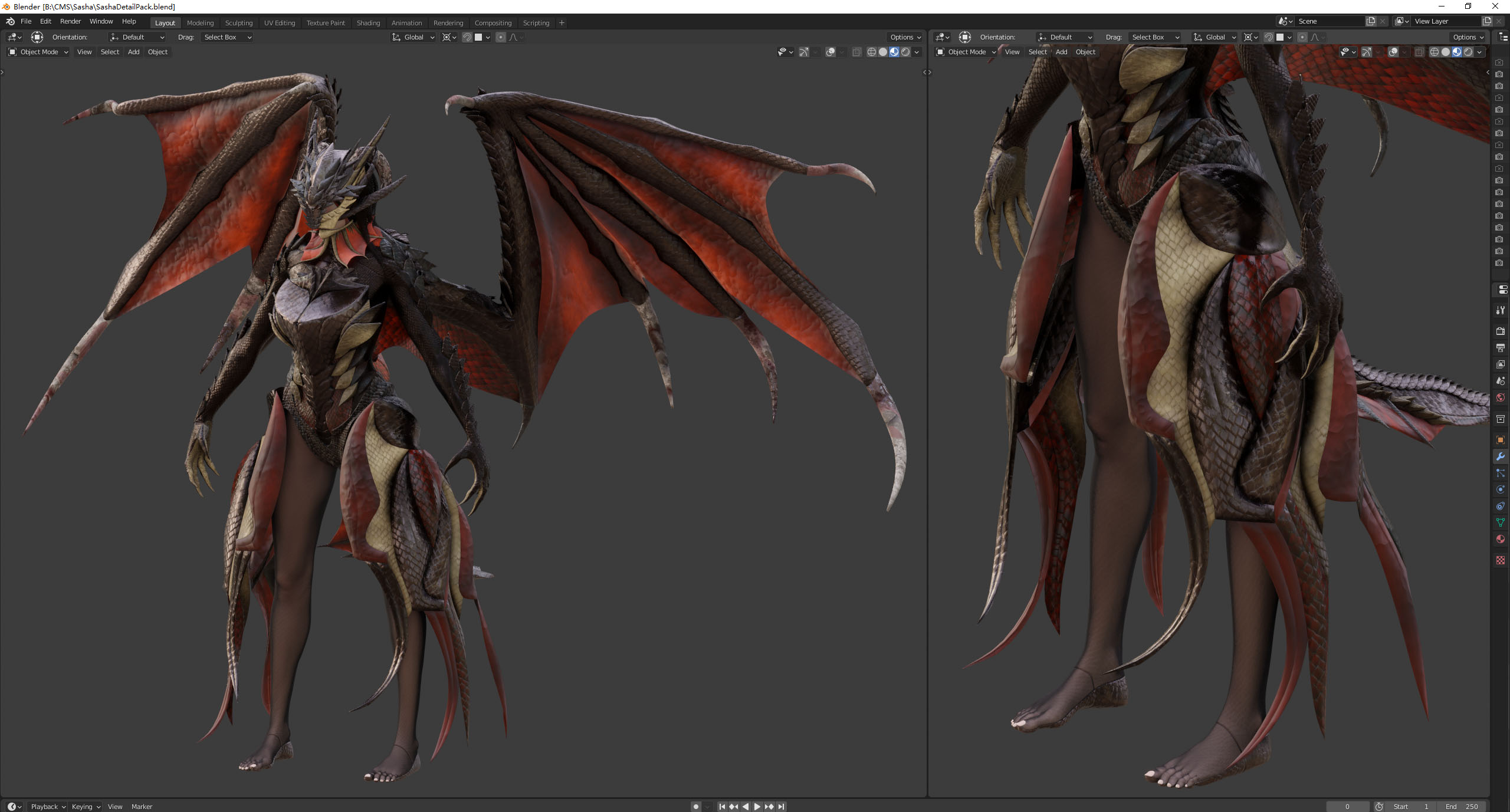The height and width of the screenshot is (812, 1510).
Task: Open left viewport pivot point selector
Action: [449, 37]
